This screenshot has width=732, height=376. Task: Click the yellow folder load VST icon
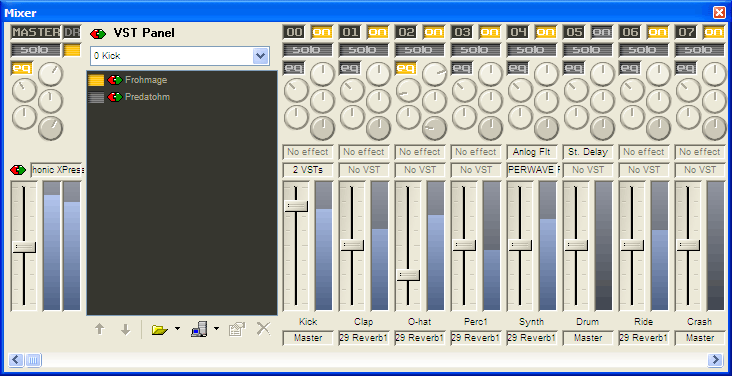click(x=160, y=330)
